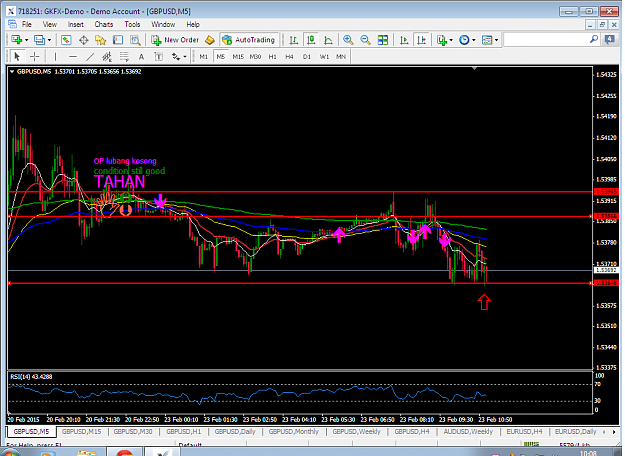Toggle the AutoTrading button
The width and height of the screenshot is (625, 456).
249,40
